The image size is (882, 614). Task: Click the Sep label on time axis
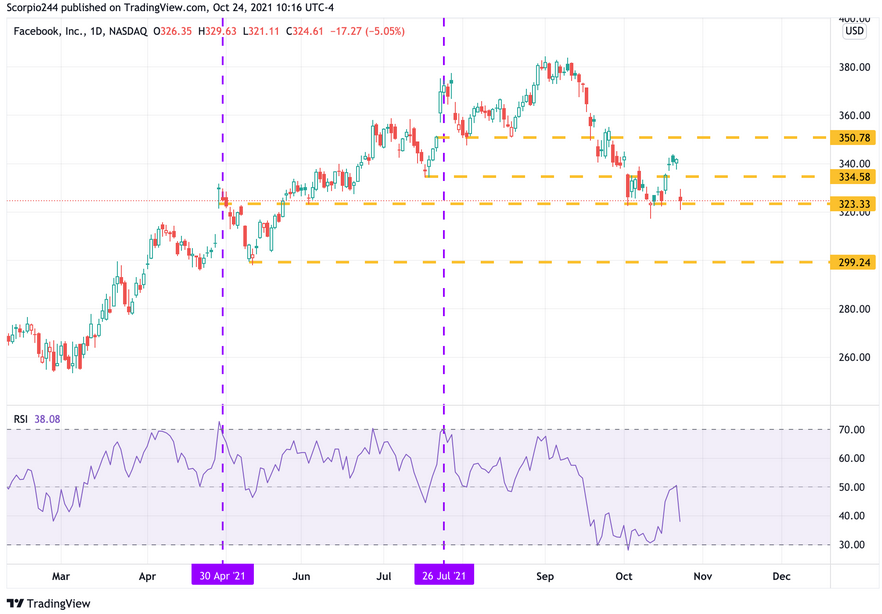pyautogui.click(x=545, y=576)
